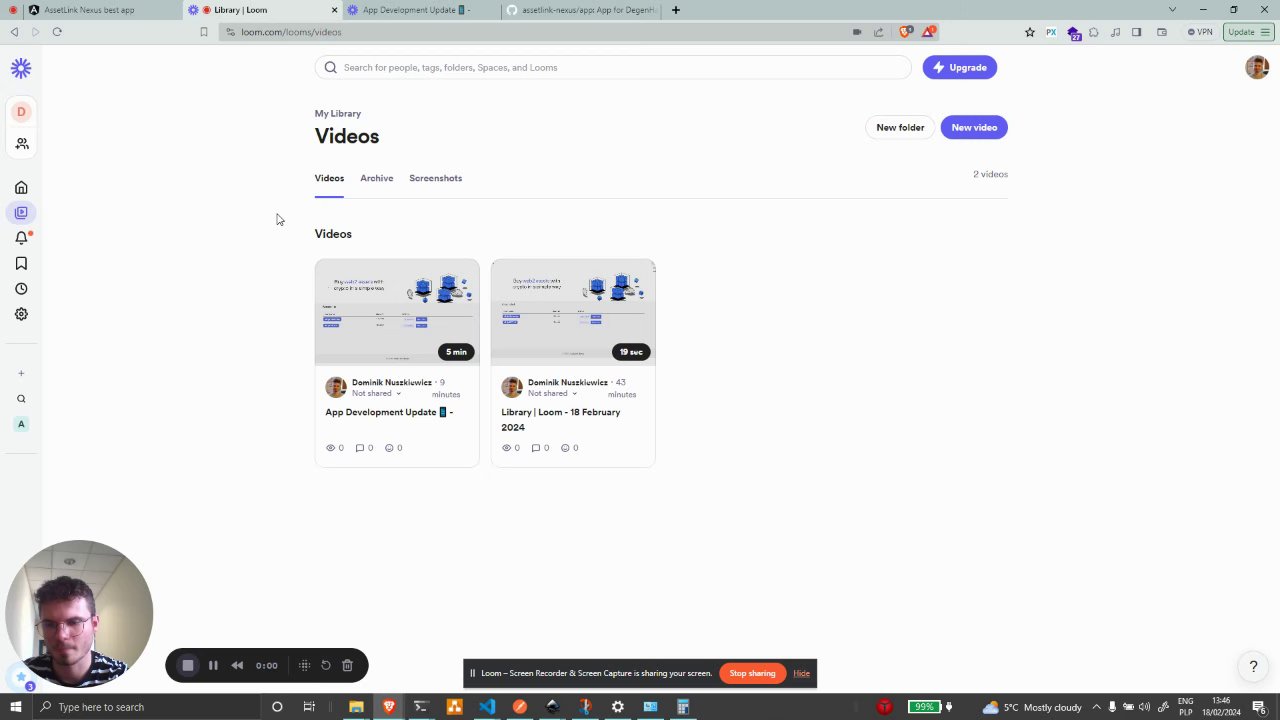Toggle Brave VPN
The width and height of the screenshot is (1280, 720).
tap(1200, 32)
